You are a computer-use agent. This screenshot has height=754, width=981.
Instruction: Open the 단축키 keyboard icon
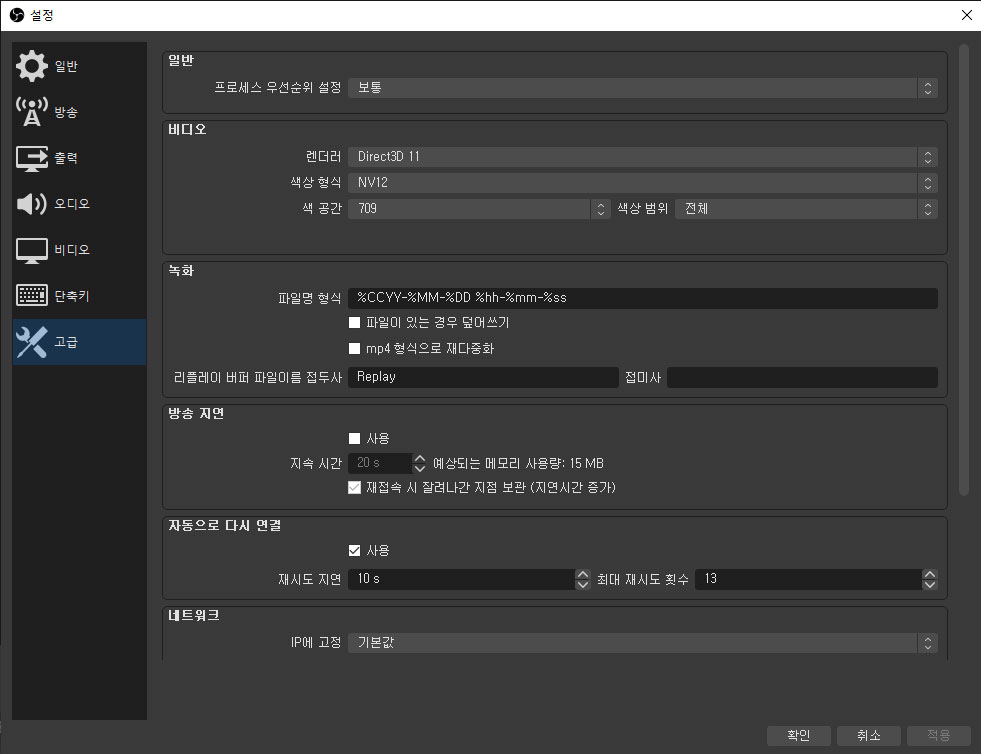31,295
